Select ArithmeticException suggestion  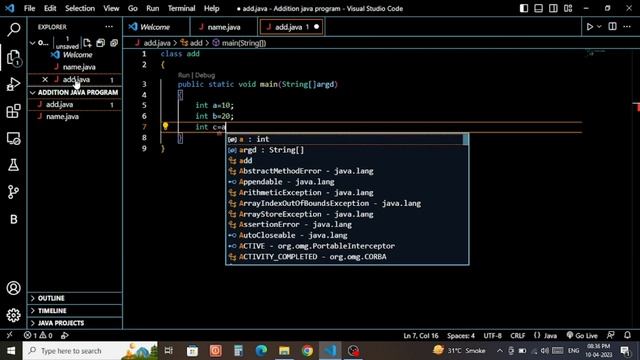pos(345,192)
